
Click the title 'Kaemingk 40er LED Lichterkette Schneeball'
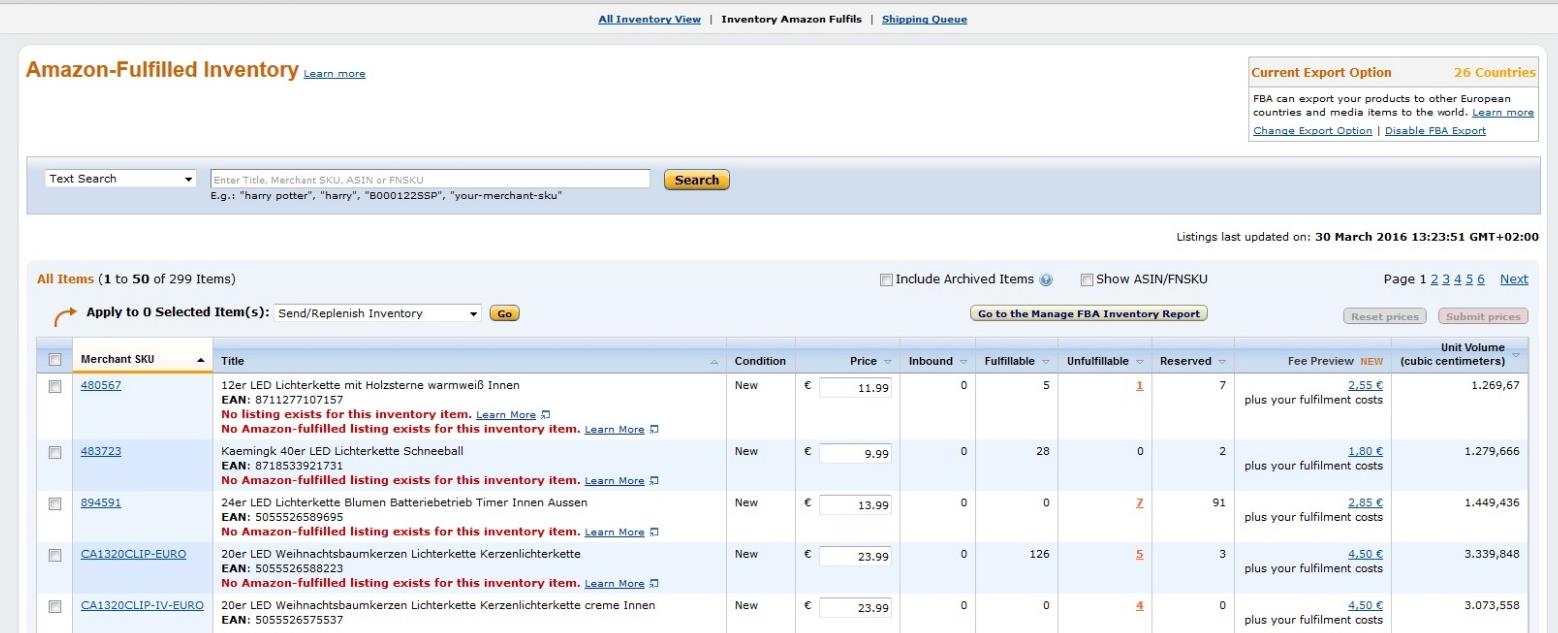(x=342, y=451)
